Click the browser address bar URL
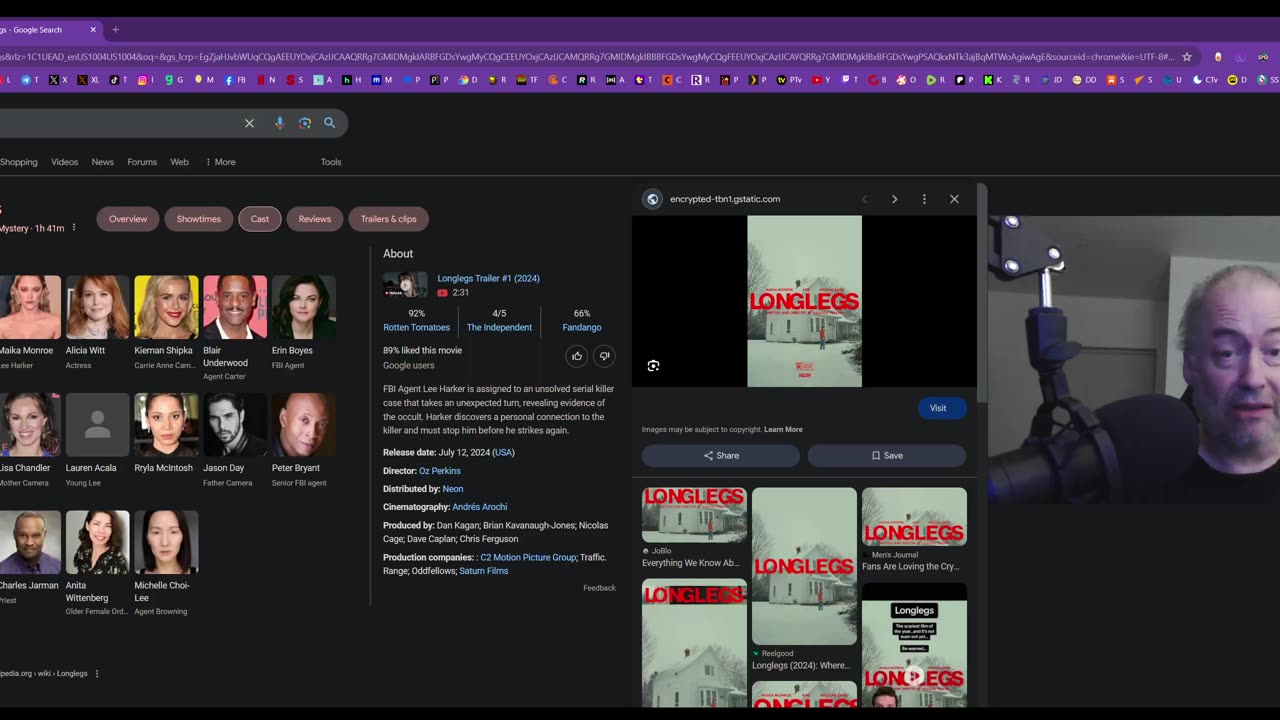 tap(587, 57)
